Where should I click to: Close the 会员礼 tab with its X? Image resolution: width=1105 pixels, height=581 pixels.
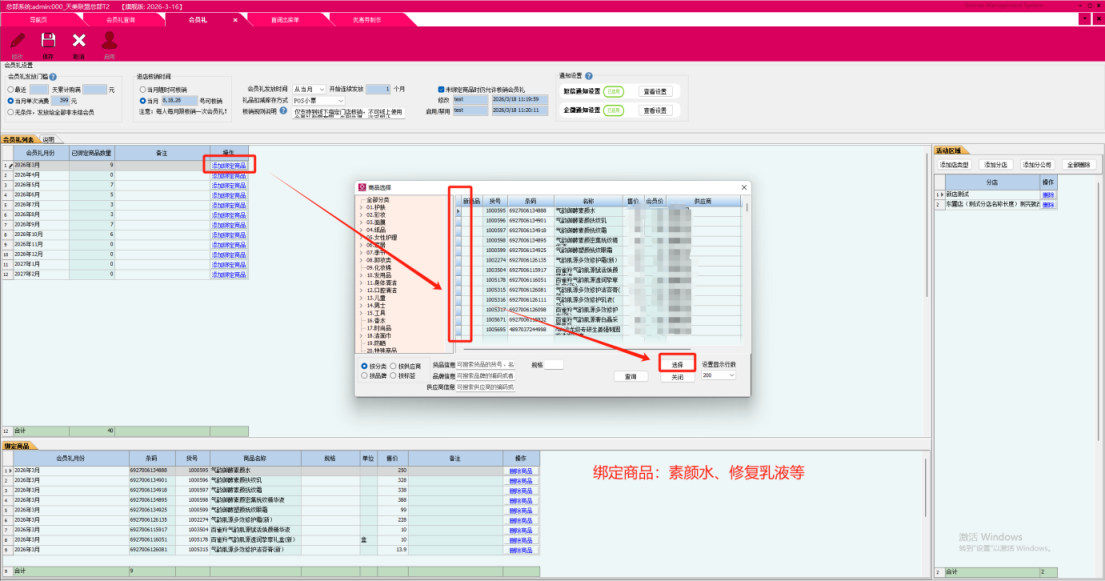[236, 19]
